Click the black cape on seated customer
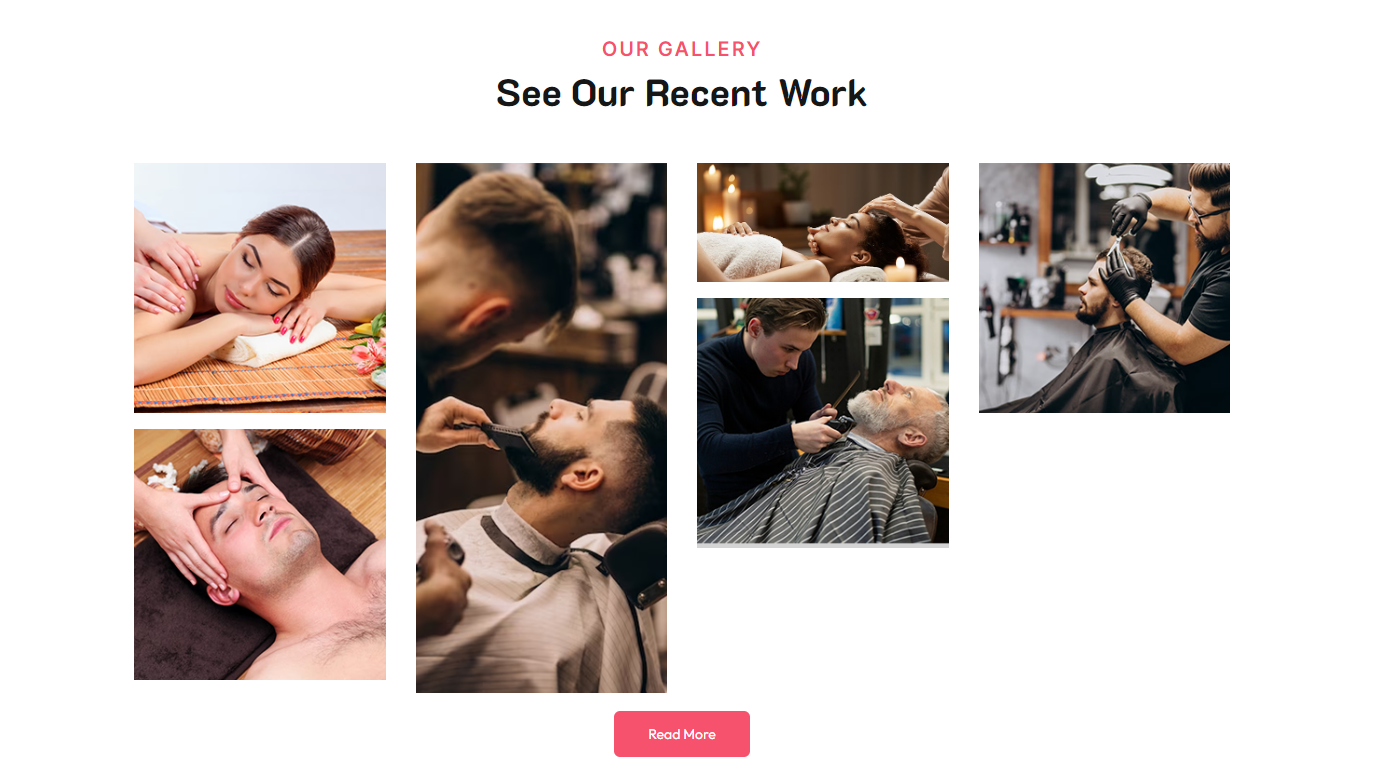The height and width of the screenshot is (766, 1379). (x=1080, y=370)
